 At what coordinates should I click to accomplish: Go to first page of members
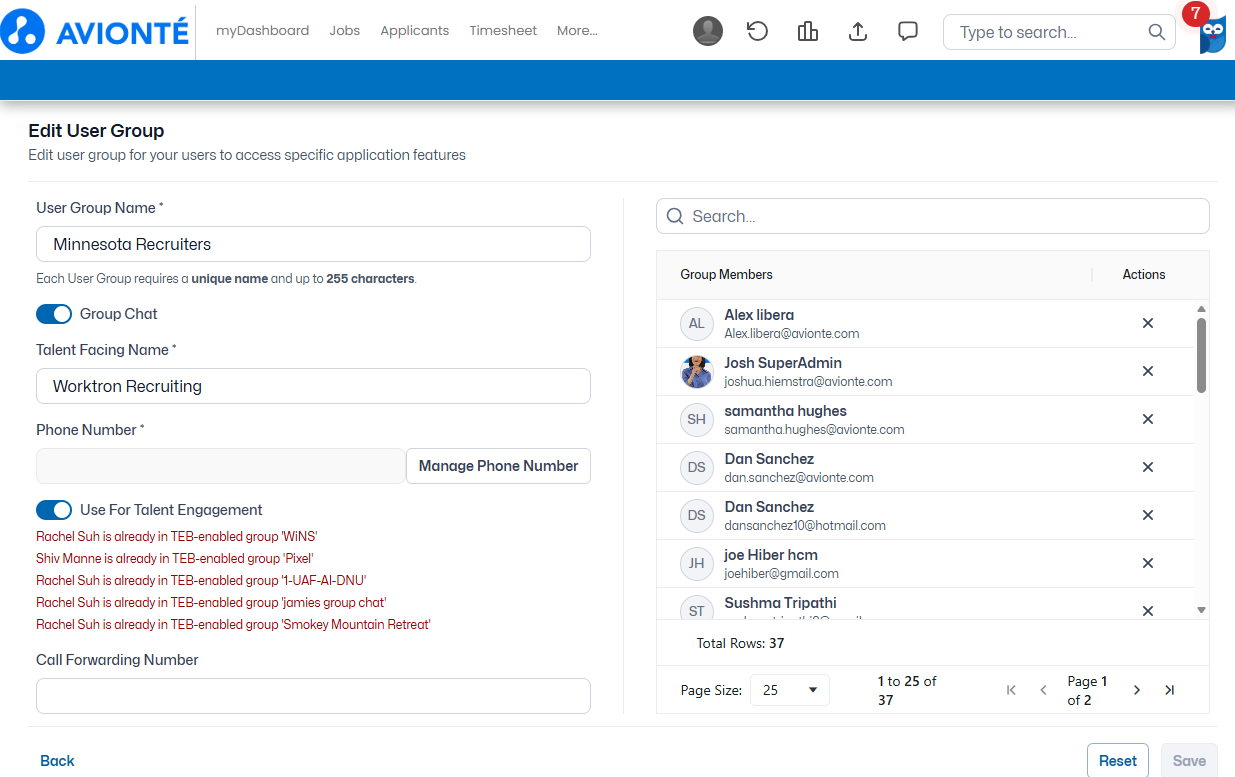click(x=1011, y=690)
